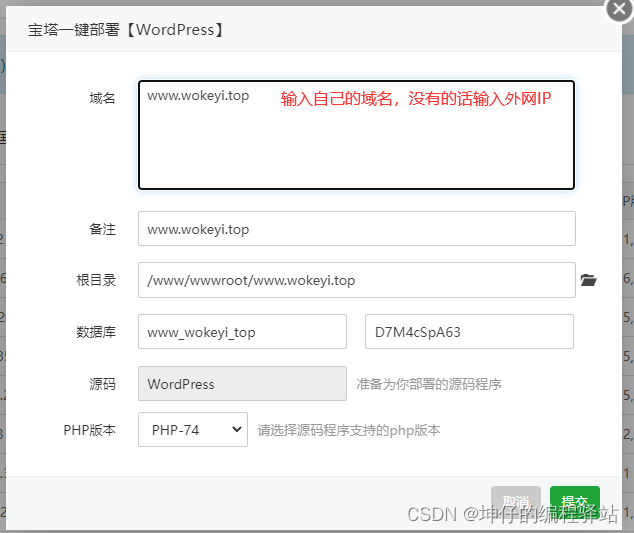Click dialog title 宝塔一键部署【WordPress】

(126, 30)
